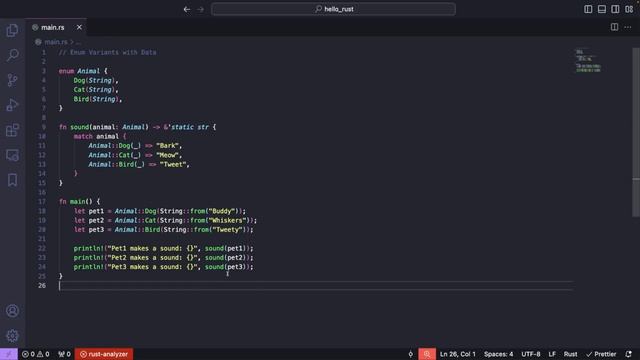The width and height of the screenshot is (640, 360).
Task: Click the "Buddy" string on line 18
Action: point(222,211)
